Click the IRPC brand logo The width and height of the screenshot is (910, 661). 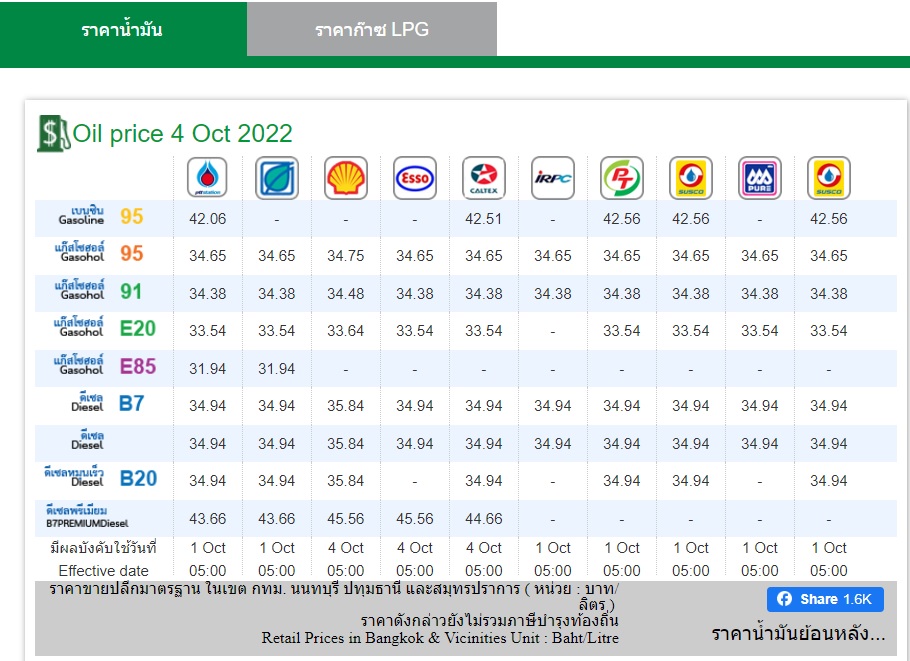coord(553,178)
